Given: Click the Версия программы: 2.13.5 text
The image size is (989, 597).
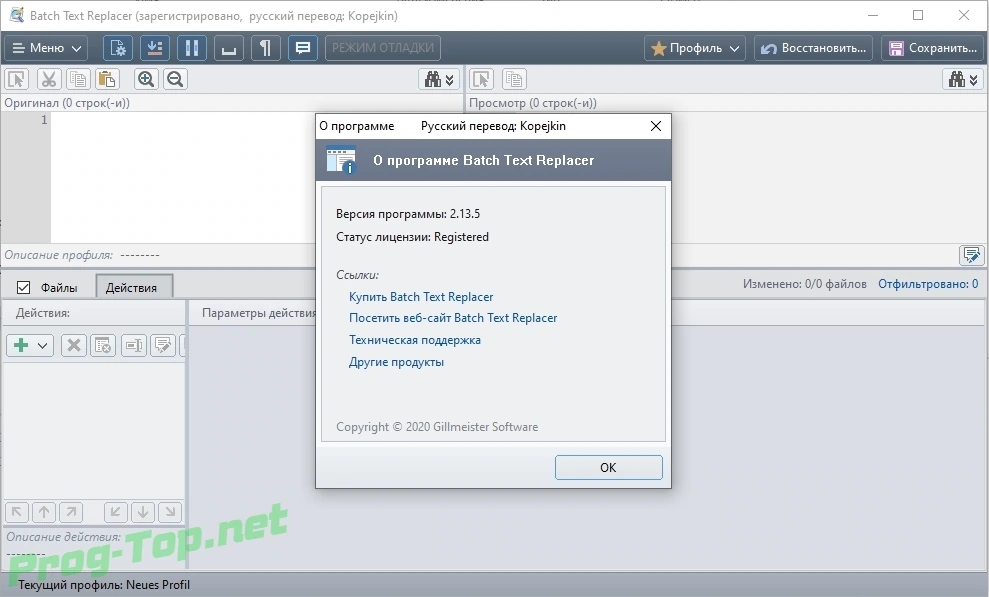Looking at the screenshot, I should [407, 214].
